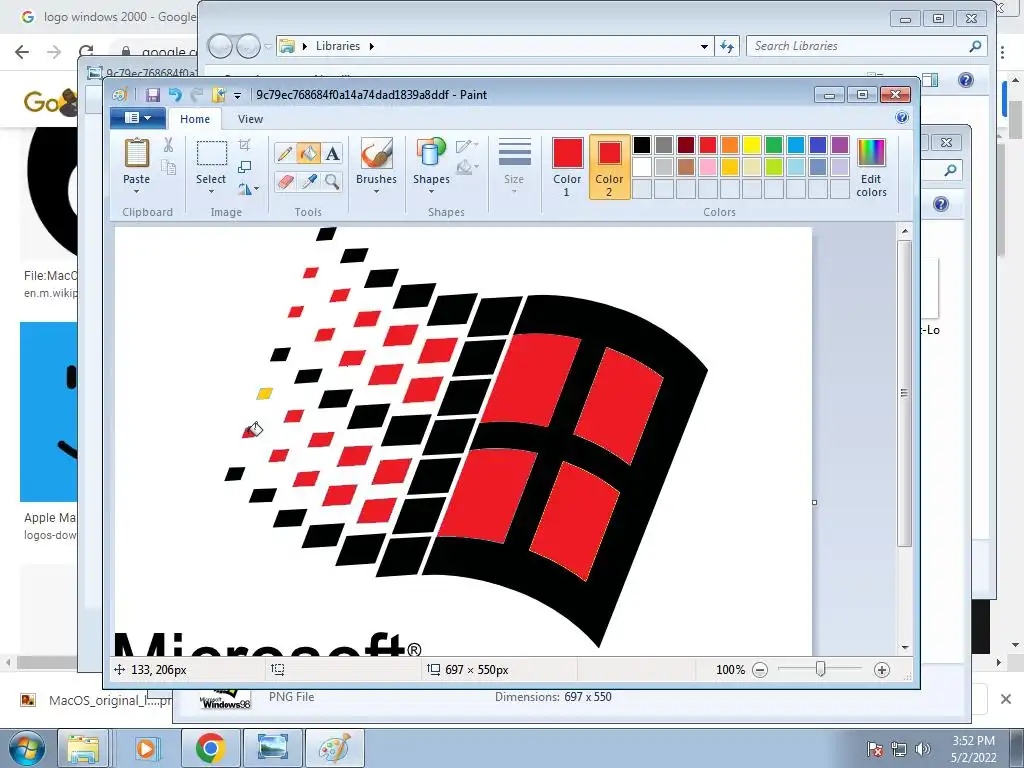This screenshot has height=768, width=1024.
Task: Activate the Color 1 foreground selector
Action: click(x=567, y=167)
